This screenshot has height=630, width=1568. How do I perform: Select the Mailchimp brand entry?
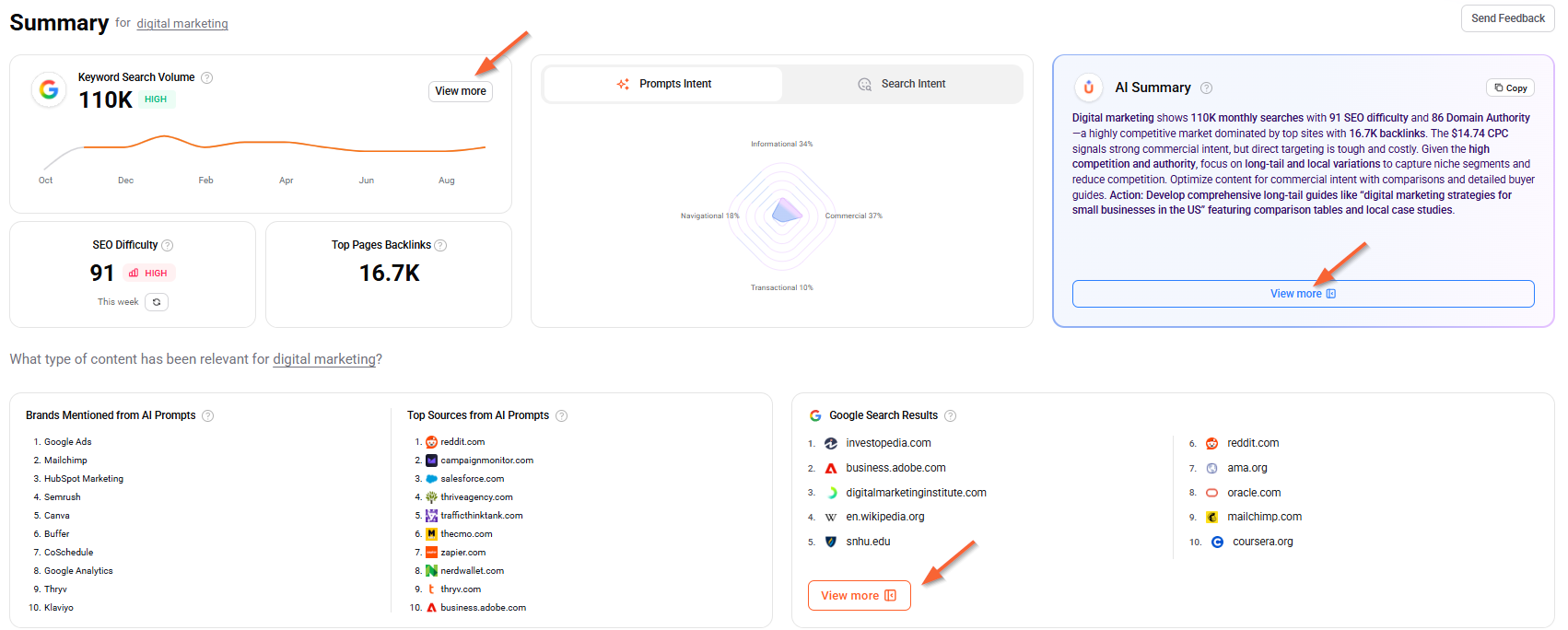coord(65,461)
